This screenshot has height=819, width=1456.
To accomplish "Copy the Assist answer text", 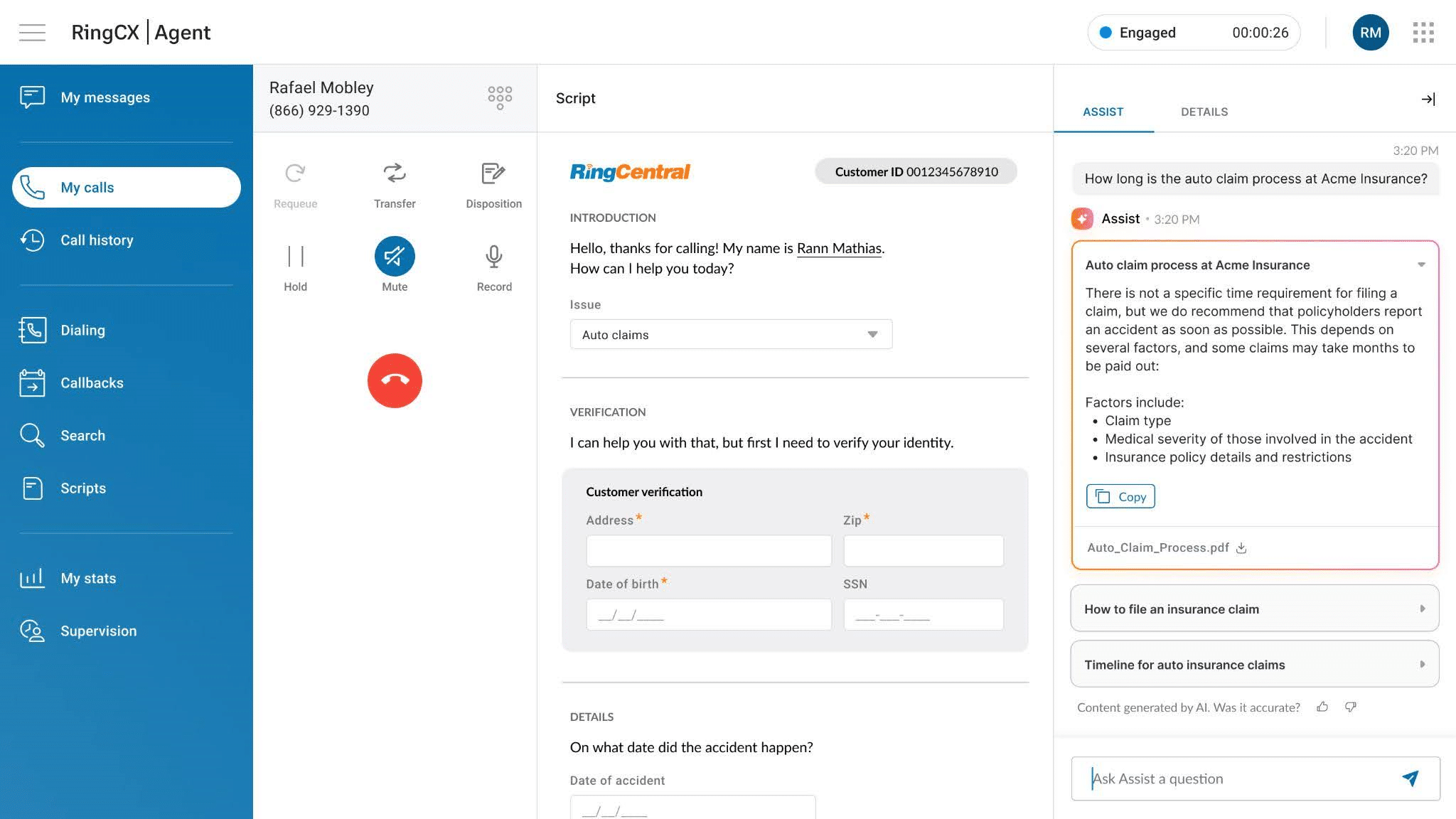I will coord(1120,496).
